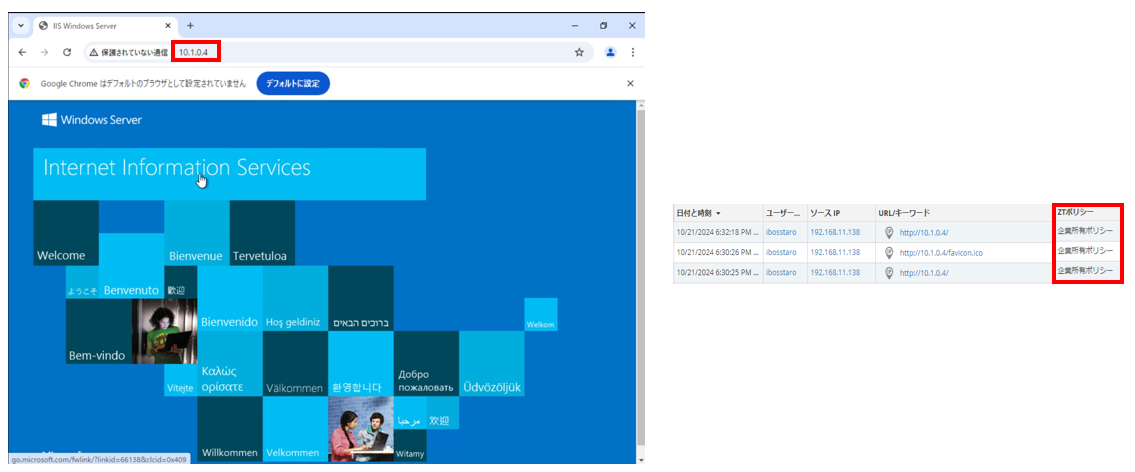Click the forward navigation arrow
Image resolution: width=1135 pixels, height=472 pixels.
point(44,52)
